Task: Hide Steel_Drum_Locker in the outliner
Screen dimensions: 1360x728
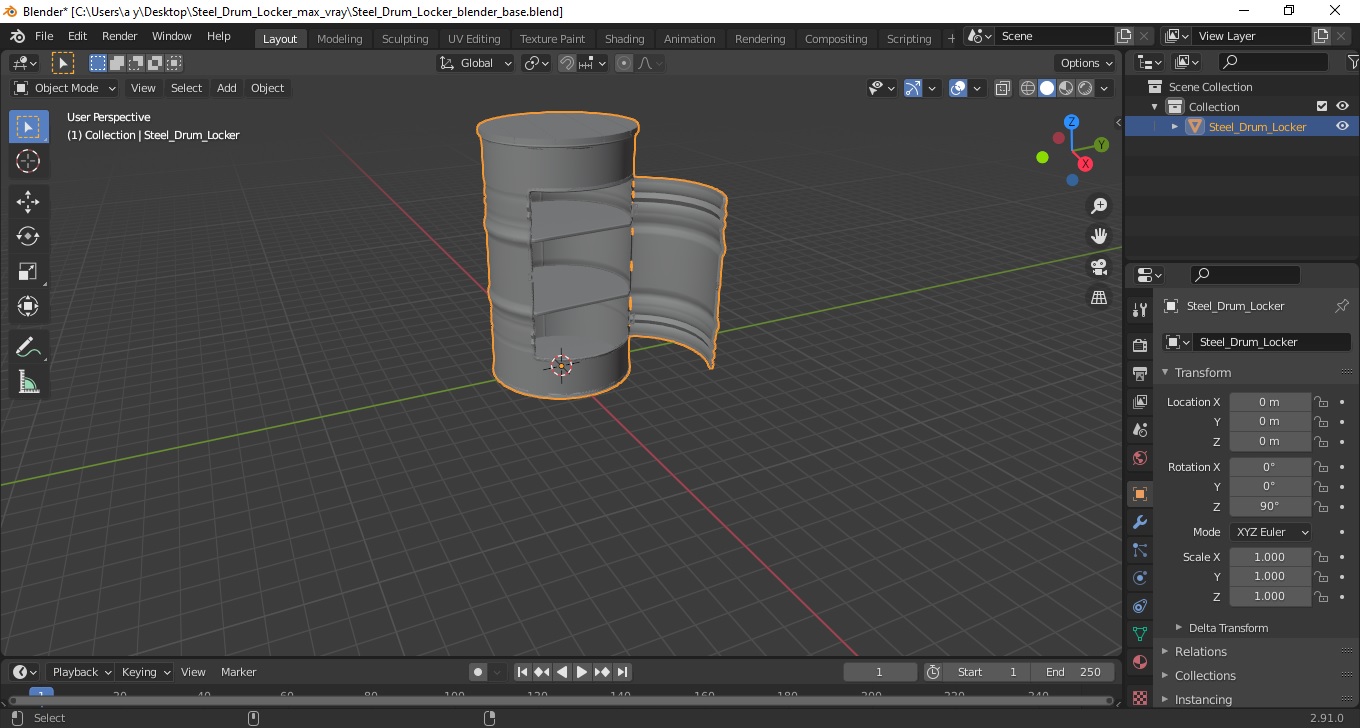Action: tap(1342, 126)
